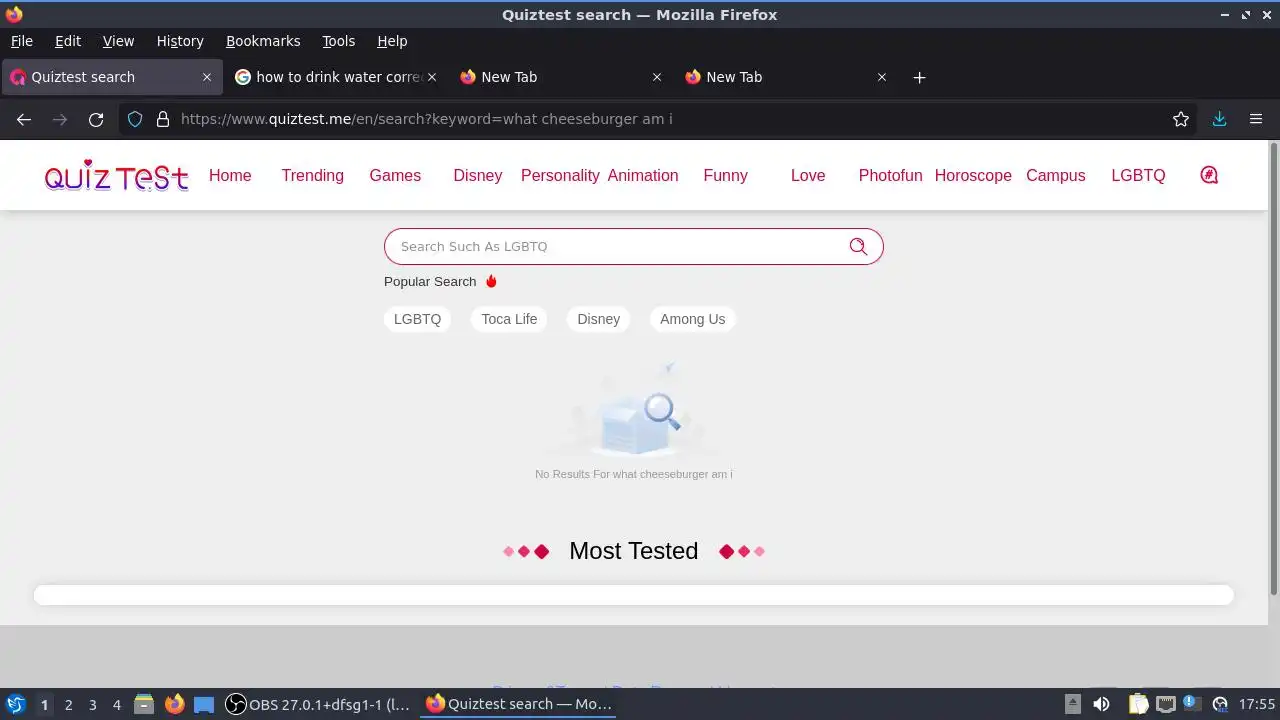This screenshot has width=1280, height=720.
Task: Click the tracking protection shield icon
Action: click(135, 119)
